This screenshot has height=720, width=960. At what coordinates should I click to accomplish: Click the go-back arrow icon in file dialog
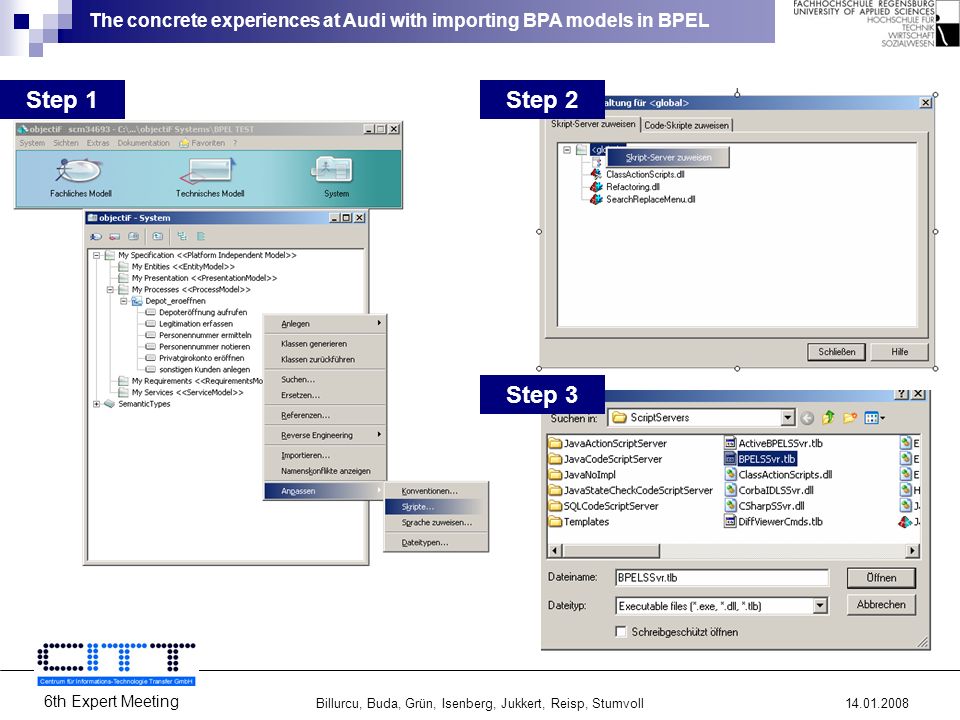(x=807, y=418)
